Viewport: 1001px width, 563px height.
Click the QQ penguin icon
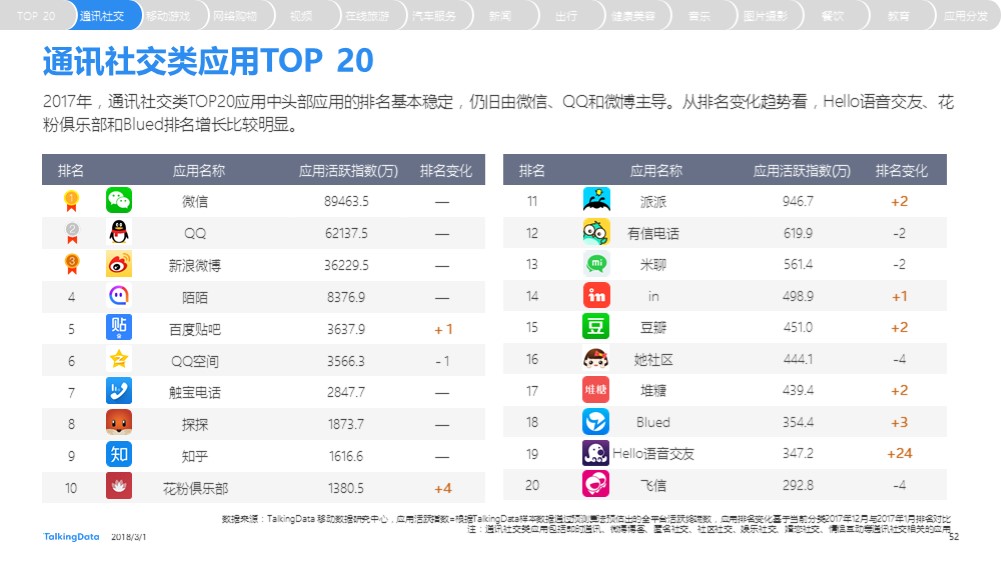[x=119, y=232]
